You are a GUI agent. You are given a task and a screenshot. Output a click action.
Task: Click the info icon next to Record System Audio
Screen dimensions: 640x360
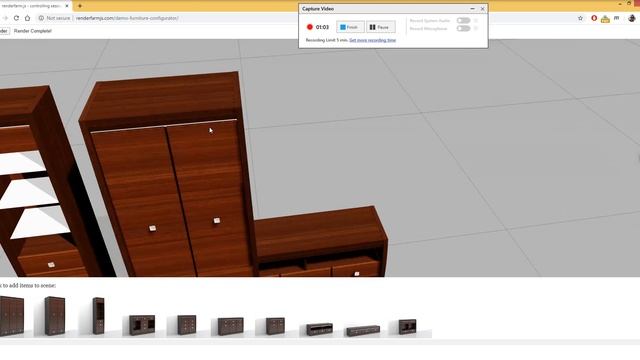pyautogui.click(x=476, y=20)
